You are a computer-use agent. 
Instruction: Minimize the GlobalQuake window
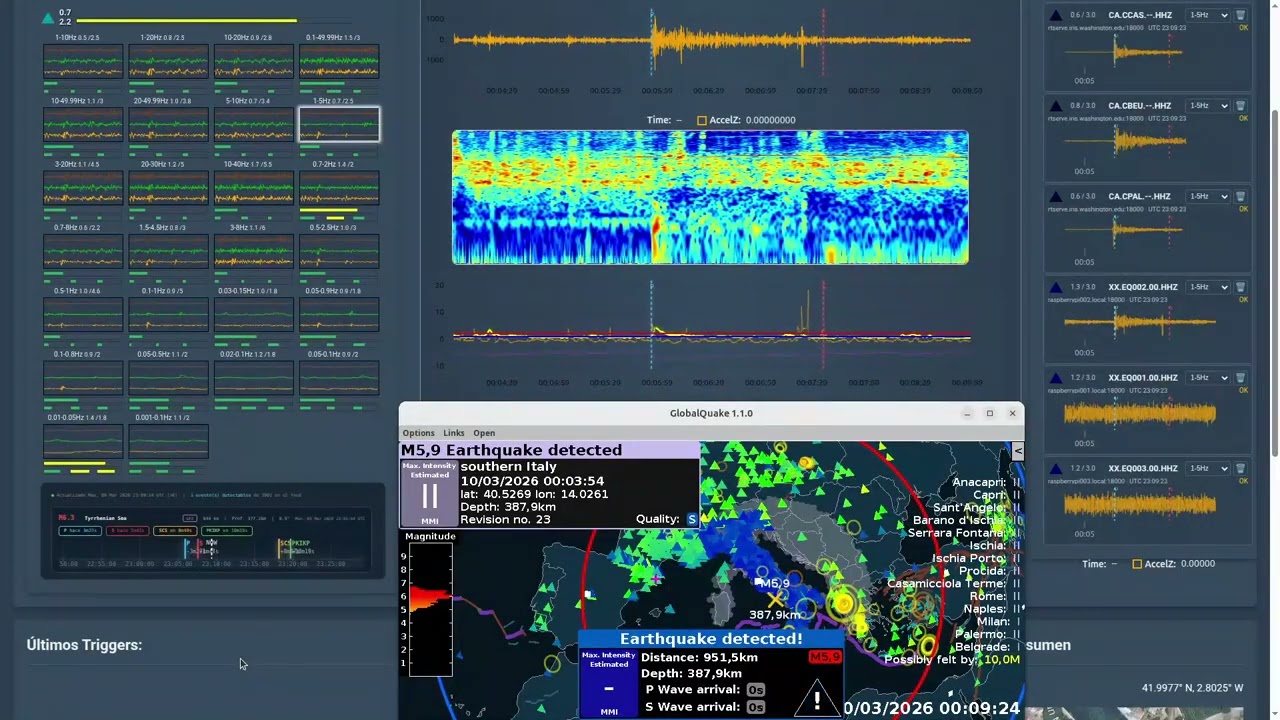[967, 413]
